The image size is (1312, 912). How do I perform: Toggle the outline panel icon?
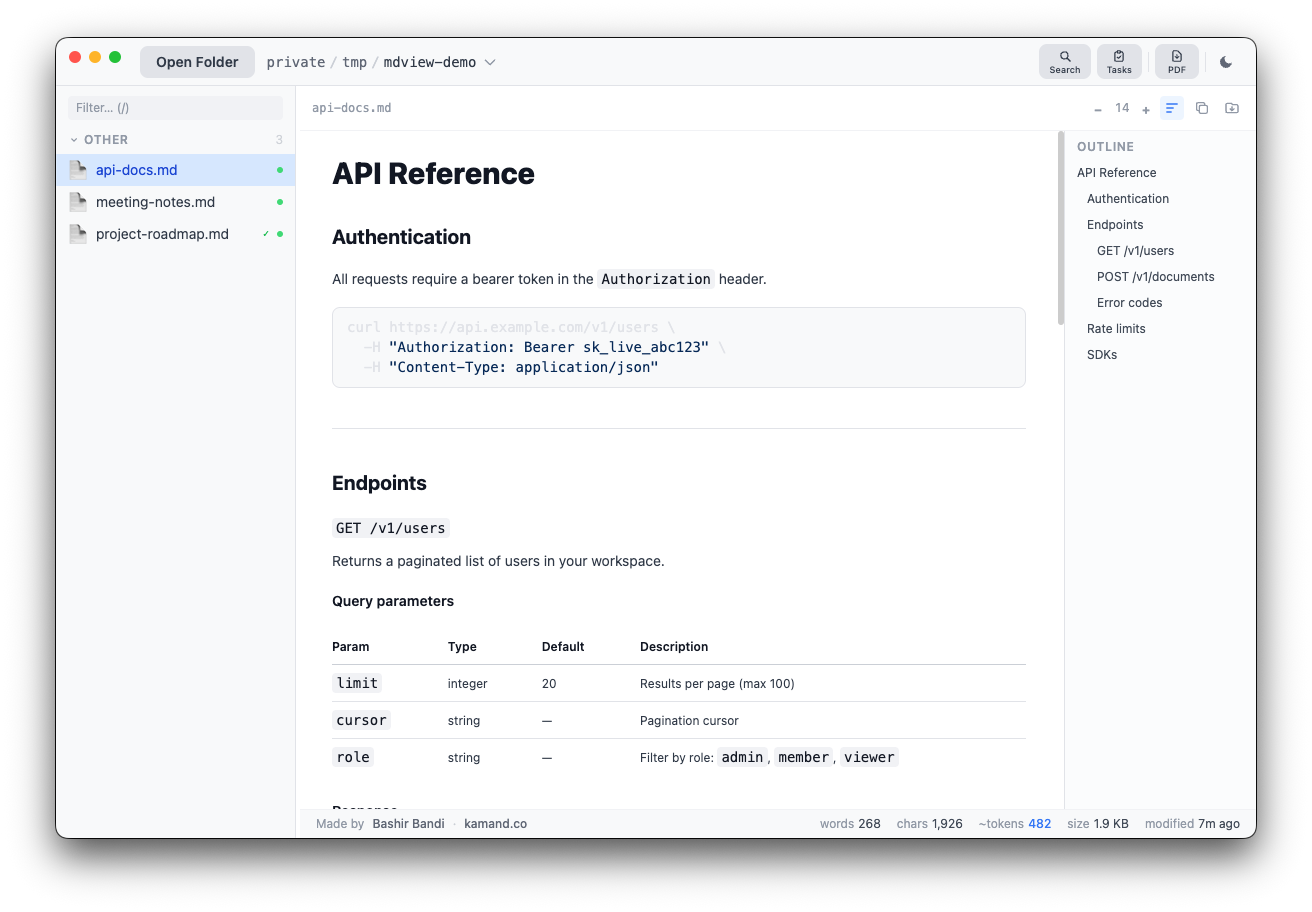(x=1172, y=108)
